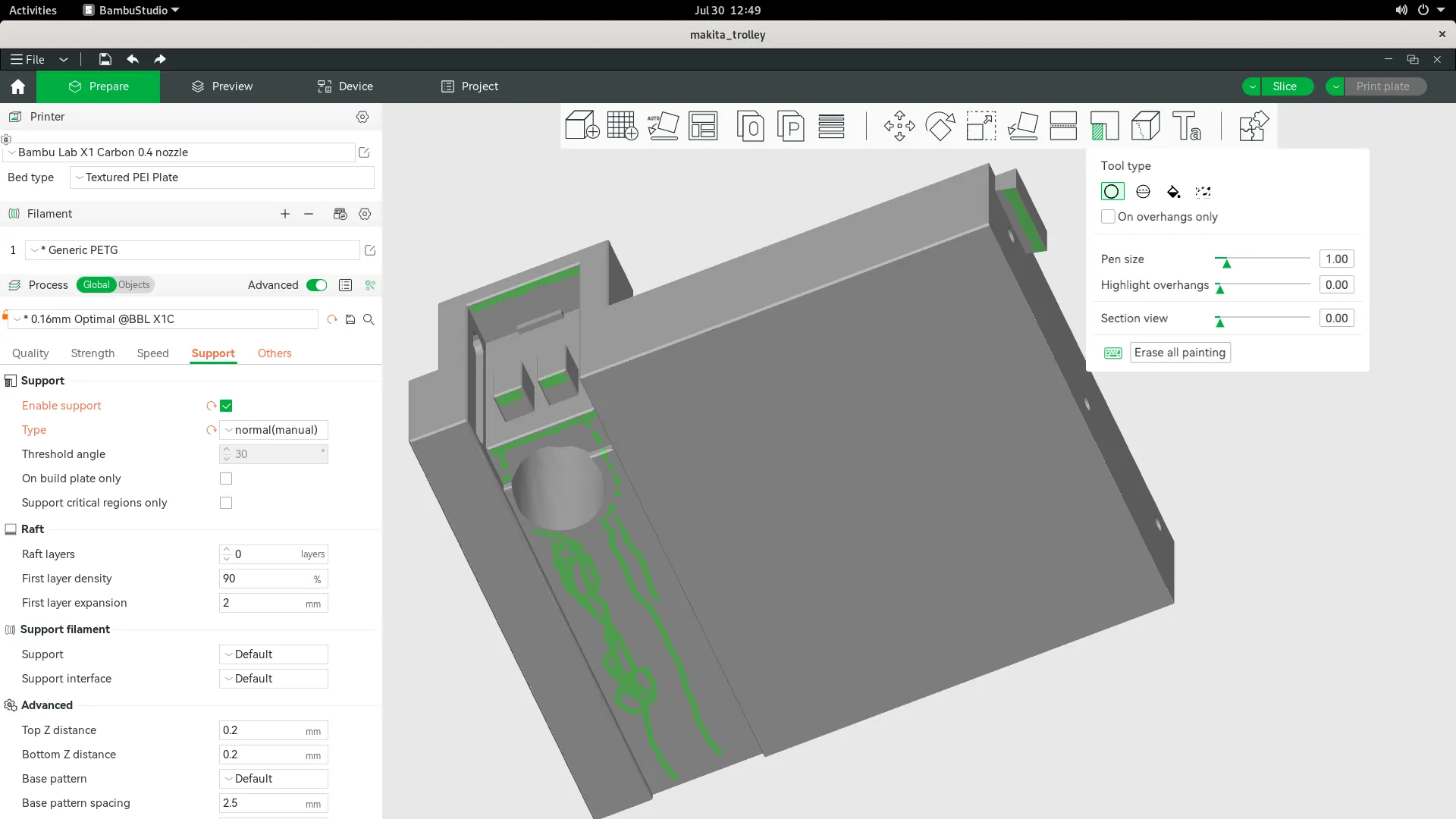The image size is (1456, 819).
Task: Select the Move tool
Action: pyautogui.click(x=899, y=126)
